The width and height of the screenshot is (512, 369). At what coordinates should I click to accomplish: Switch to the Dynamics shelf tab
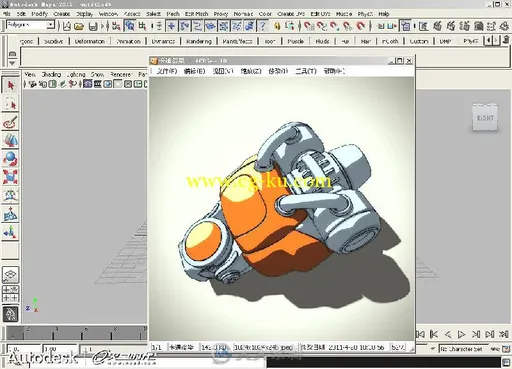pyautogui.click(x=163, y=41)
